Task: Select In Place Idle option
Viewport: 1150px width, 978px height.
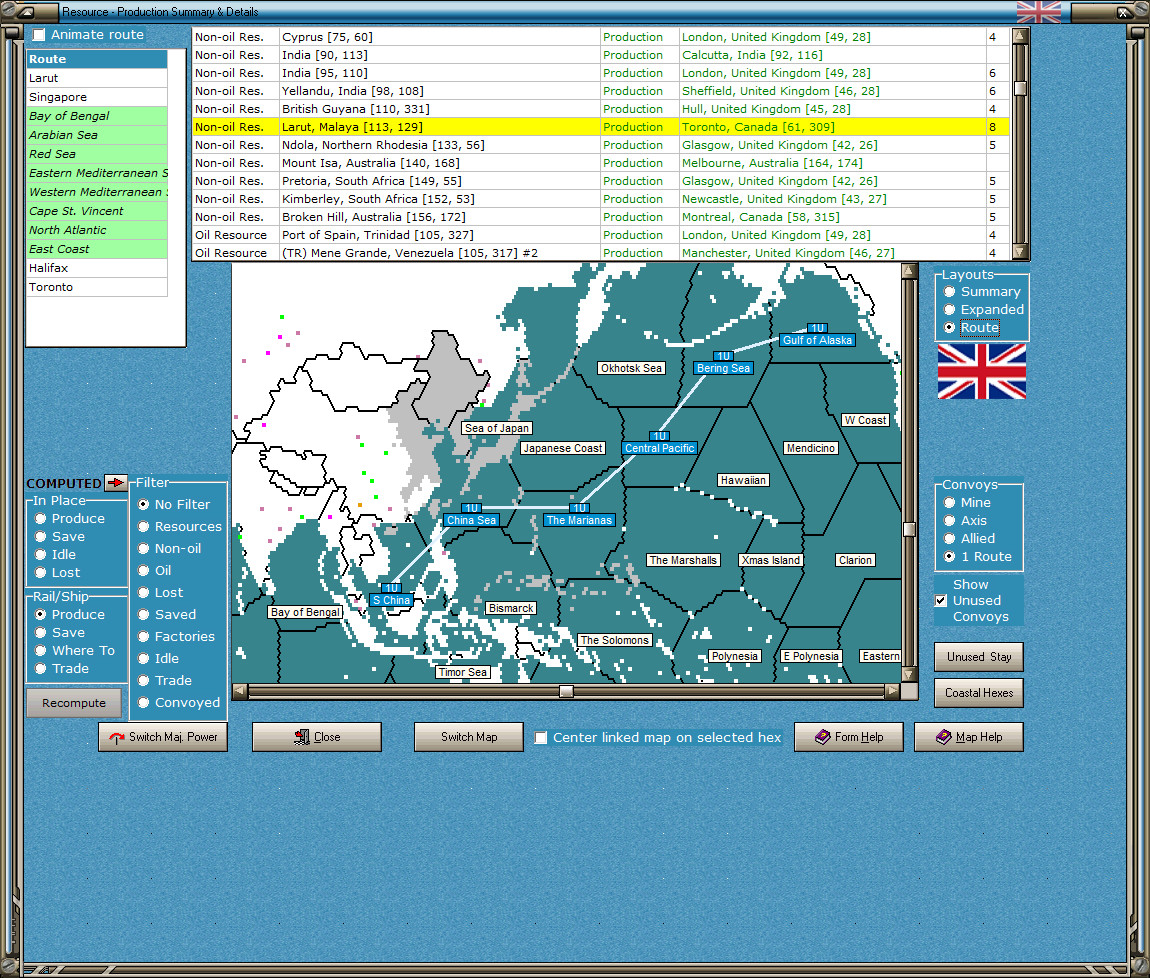Action: tap(41, 555)
